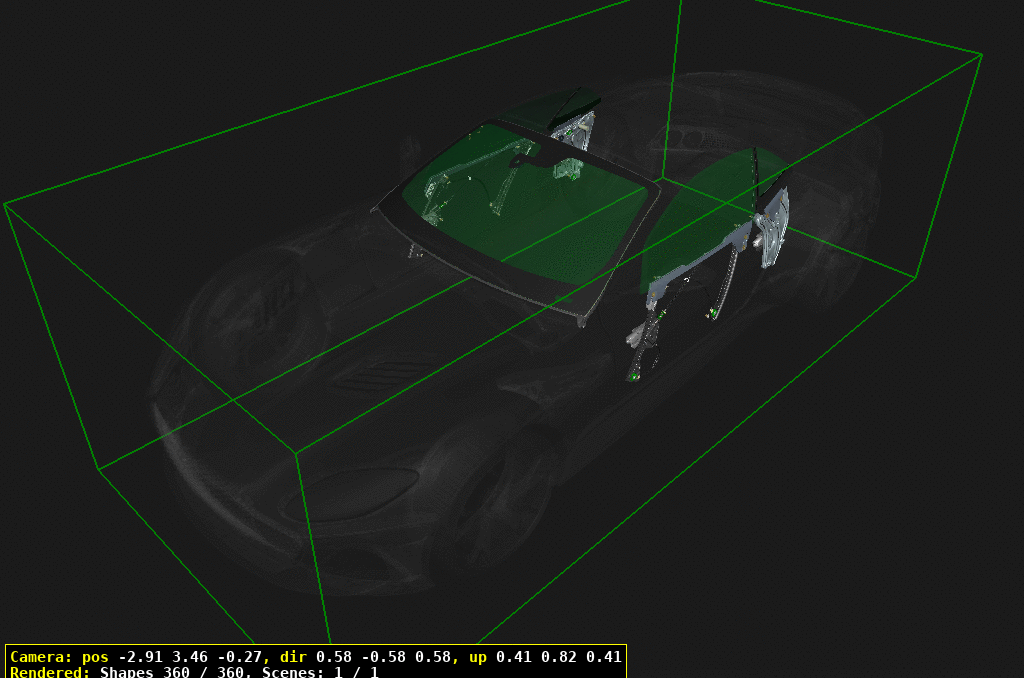Screen dimensions: 1024x678
Task: Click the left-most corner of green bounding box
Action: click(x=6, y=204)
